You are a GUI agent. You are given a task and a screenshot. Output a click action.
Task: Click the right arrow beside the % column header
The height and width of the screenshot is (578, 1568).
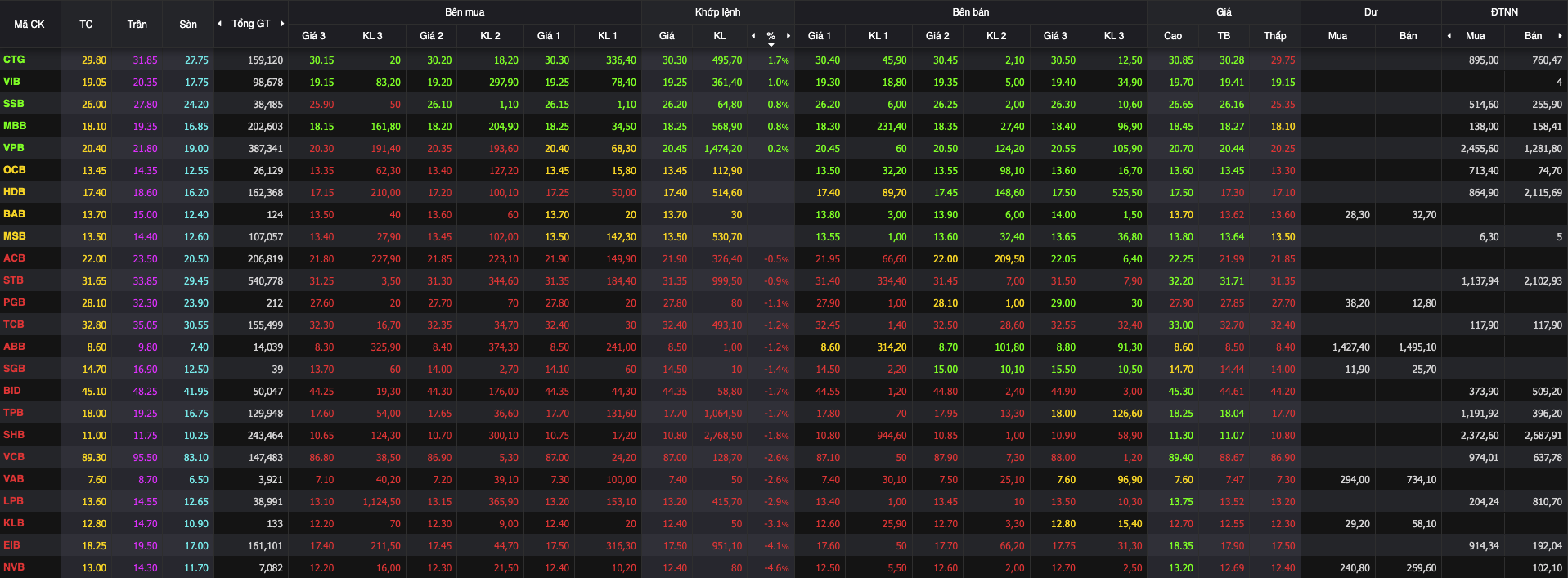pos(788,36)
